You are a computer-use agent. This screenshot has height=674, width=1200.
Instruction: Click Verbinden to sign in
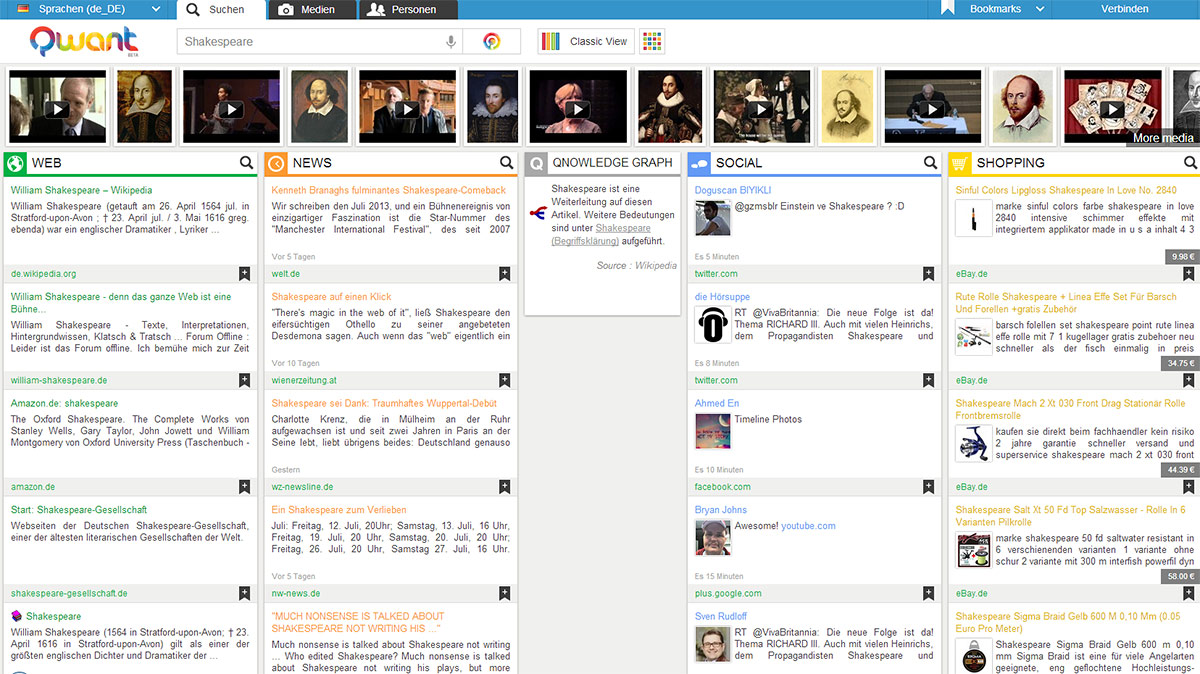point(1125,9)
